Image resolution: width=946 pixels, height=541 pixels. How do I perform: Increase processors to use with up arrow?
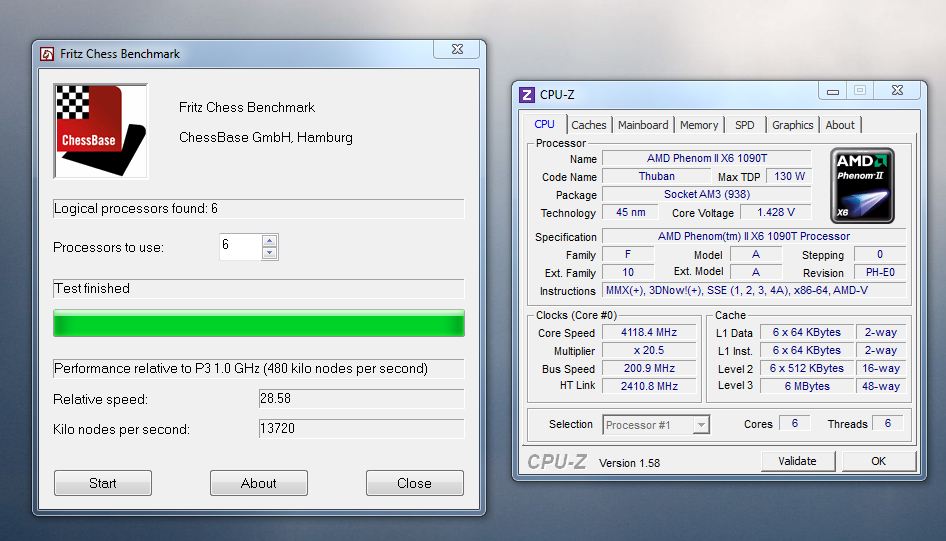(x=270, y=241)
